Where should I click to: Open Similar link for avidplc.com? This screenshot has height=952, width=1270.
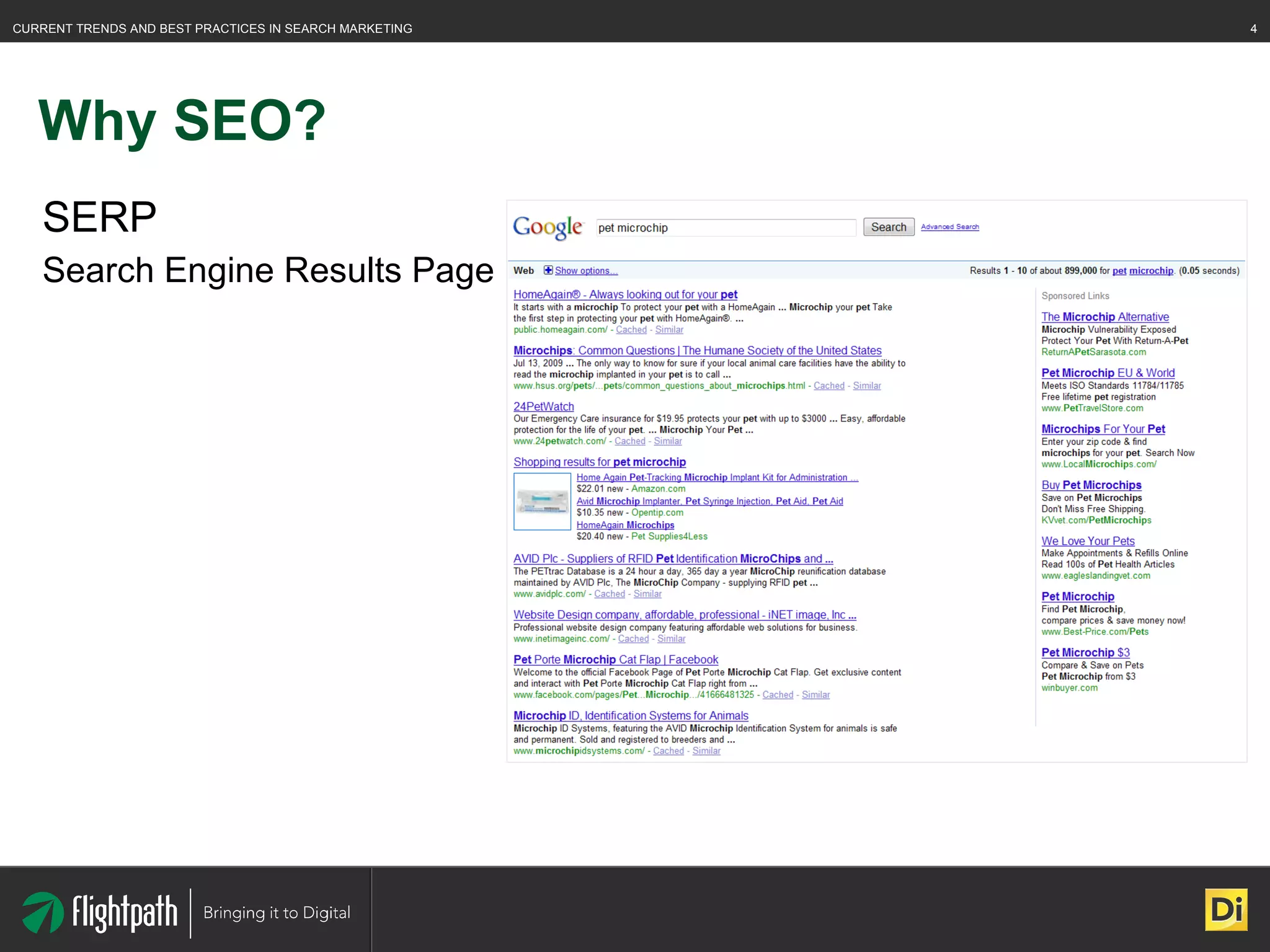pos(647,594)
